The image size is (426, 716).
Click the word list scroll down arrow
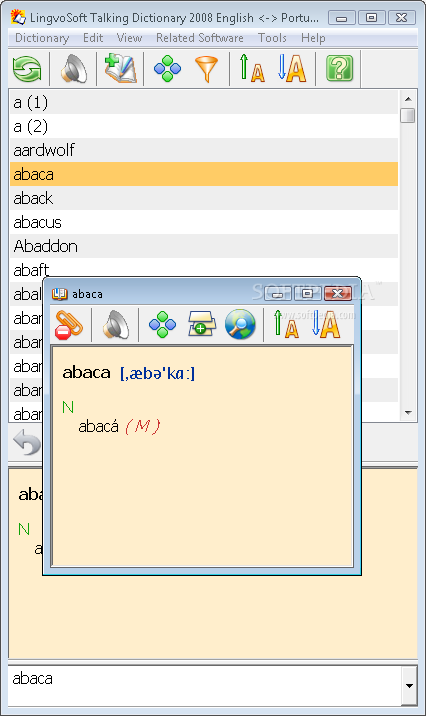click(408, 412)
